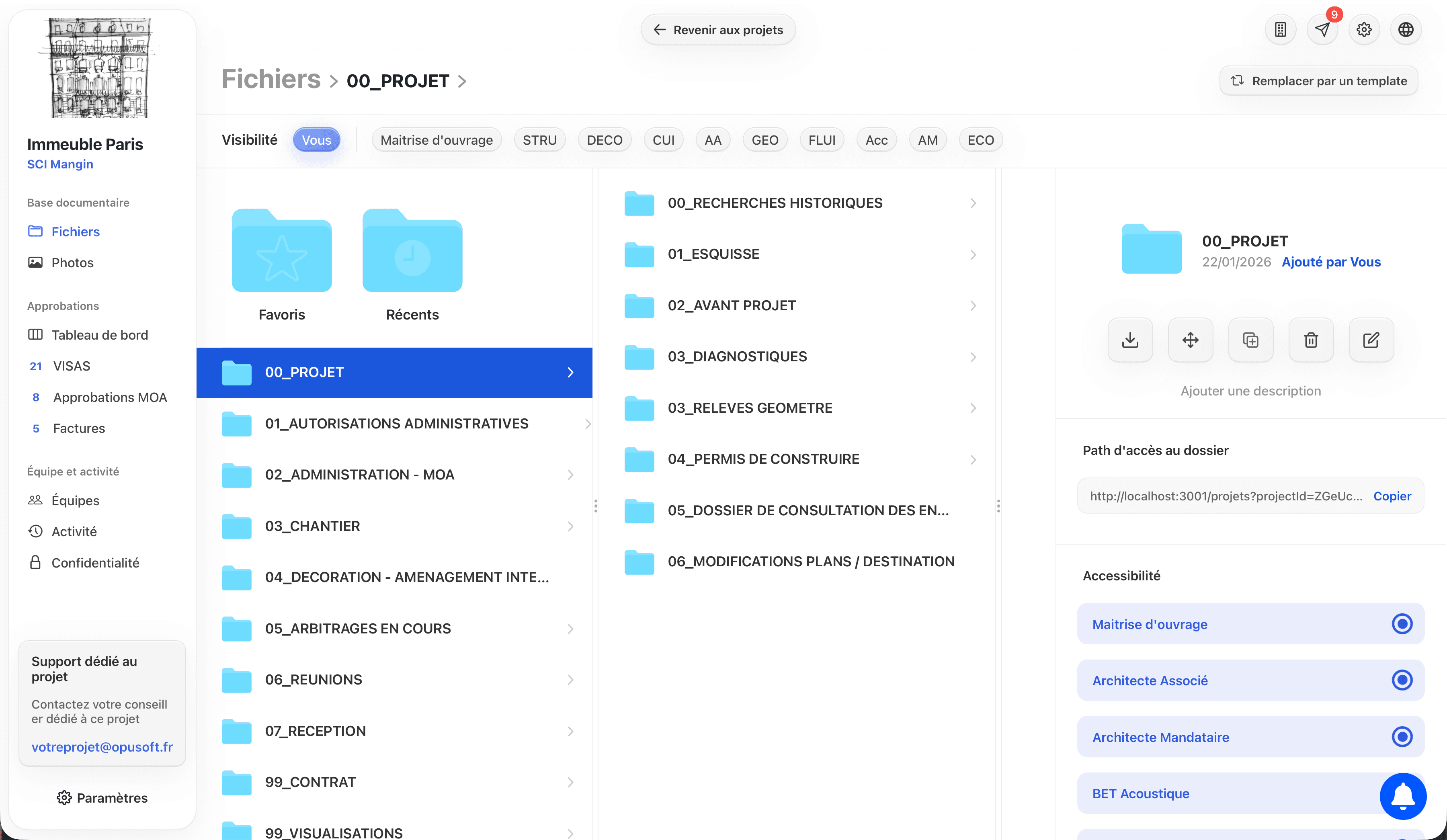The width and height of the screenshot is (1447, 840).
Task: Open the paper plane notifications icon
Action: coord(1322,29)
